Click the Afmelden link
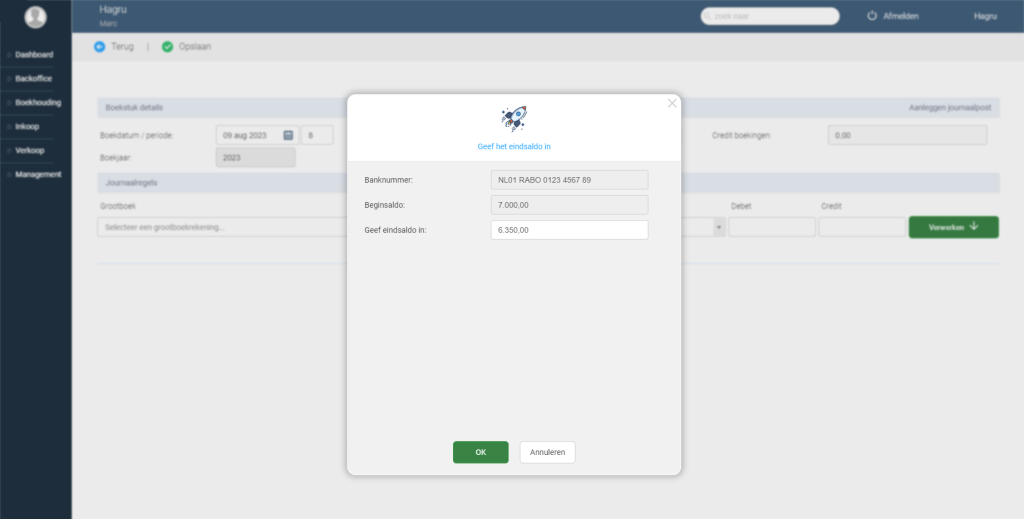 901,16
